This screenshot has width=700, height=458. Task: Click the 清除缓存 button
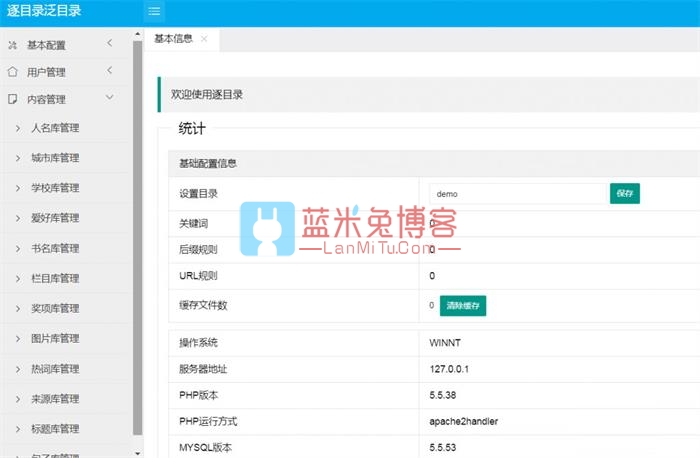463,306
